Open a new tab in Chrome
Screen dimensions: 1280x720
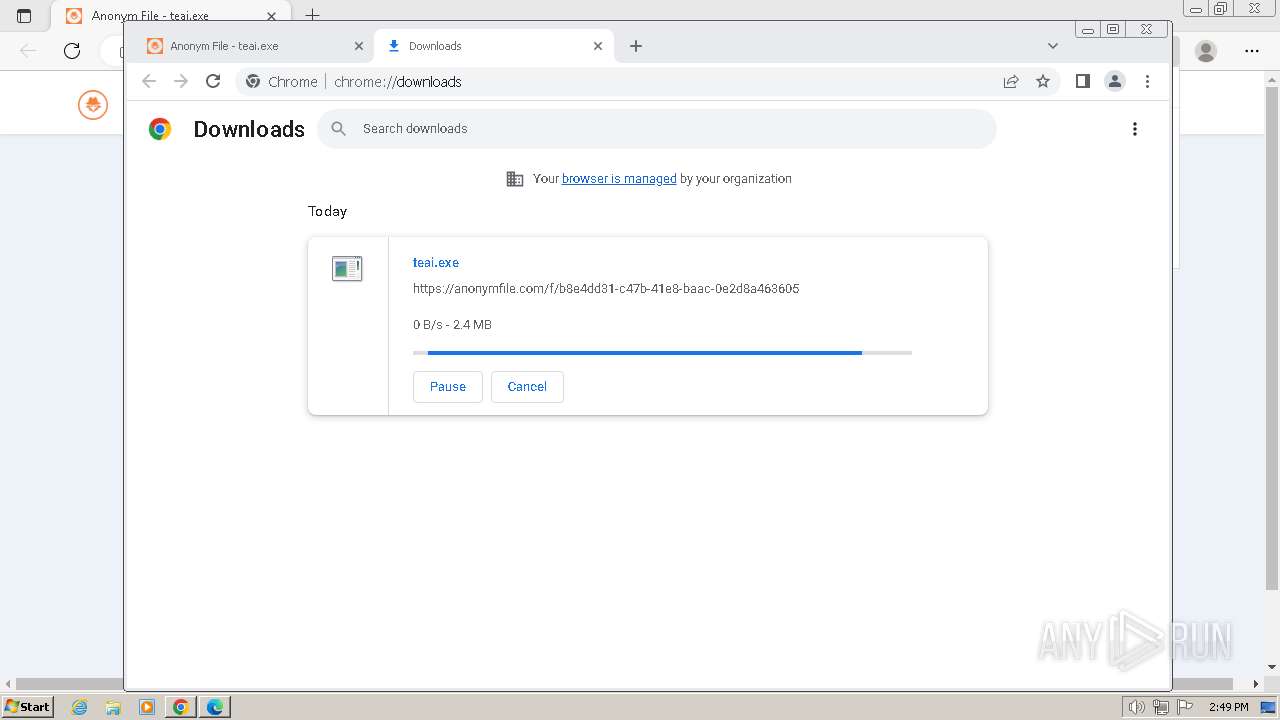(636, 46)
